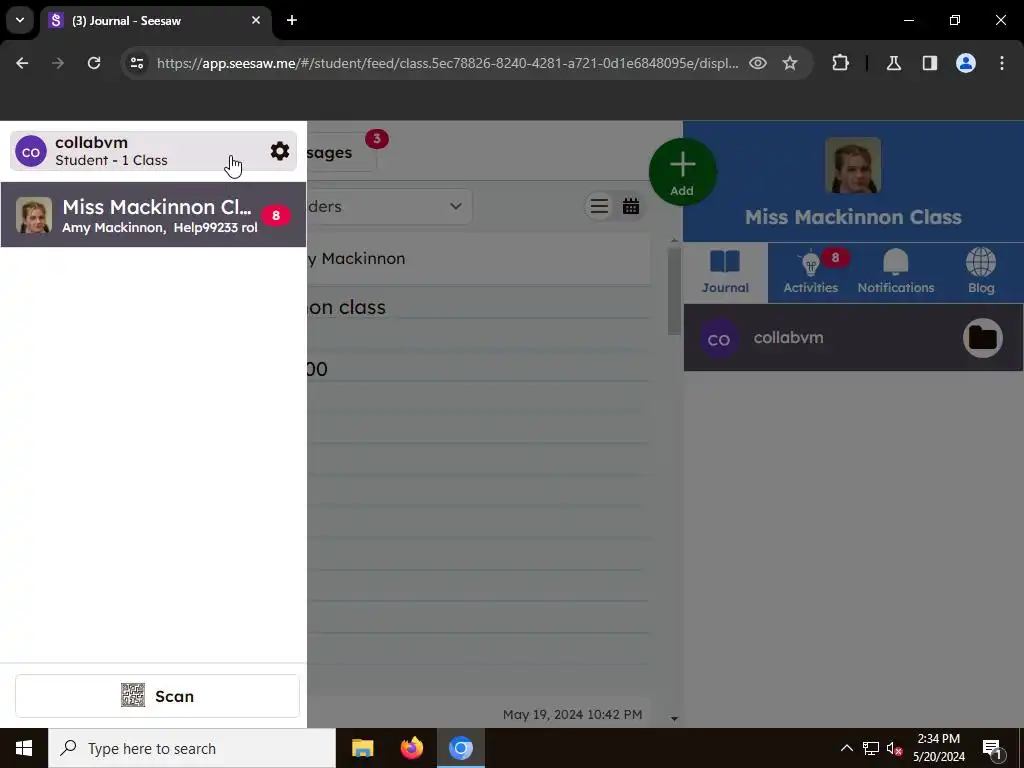1024x768 pixels.
Task: Open the Blog tab
Action: pyautogui.click(x=981, y=272)
